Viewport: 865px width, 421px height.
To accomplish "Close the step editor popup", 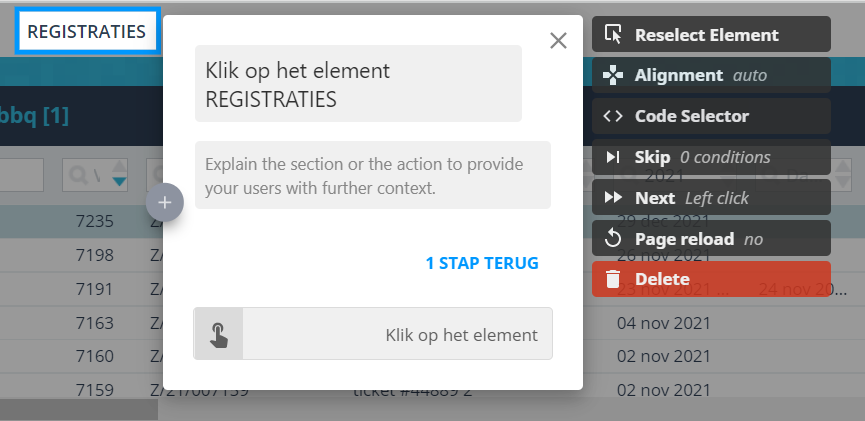I will tap(558, 40).
